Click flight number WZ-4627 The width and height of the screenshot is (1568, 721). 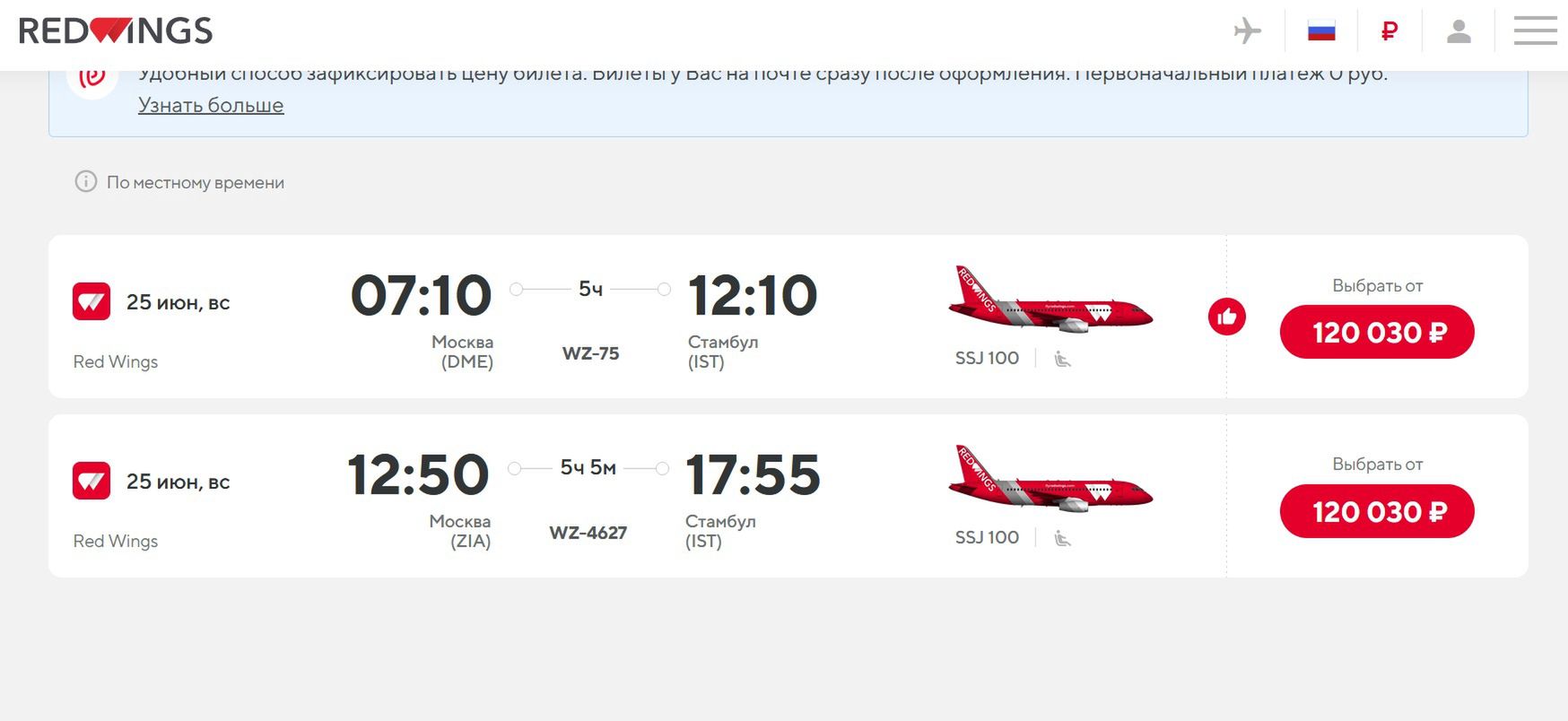(588, 533)
